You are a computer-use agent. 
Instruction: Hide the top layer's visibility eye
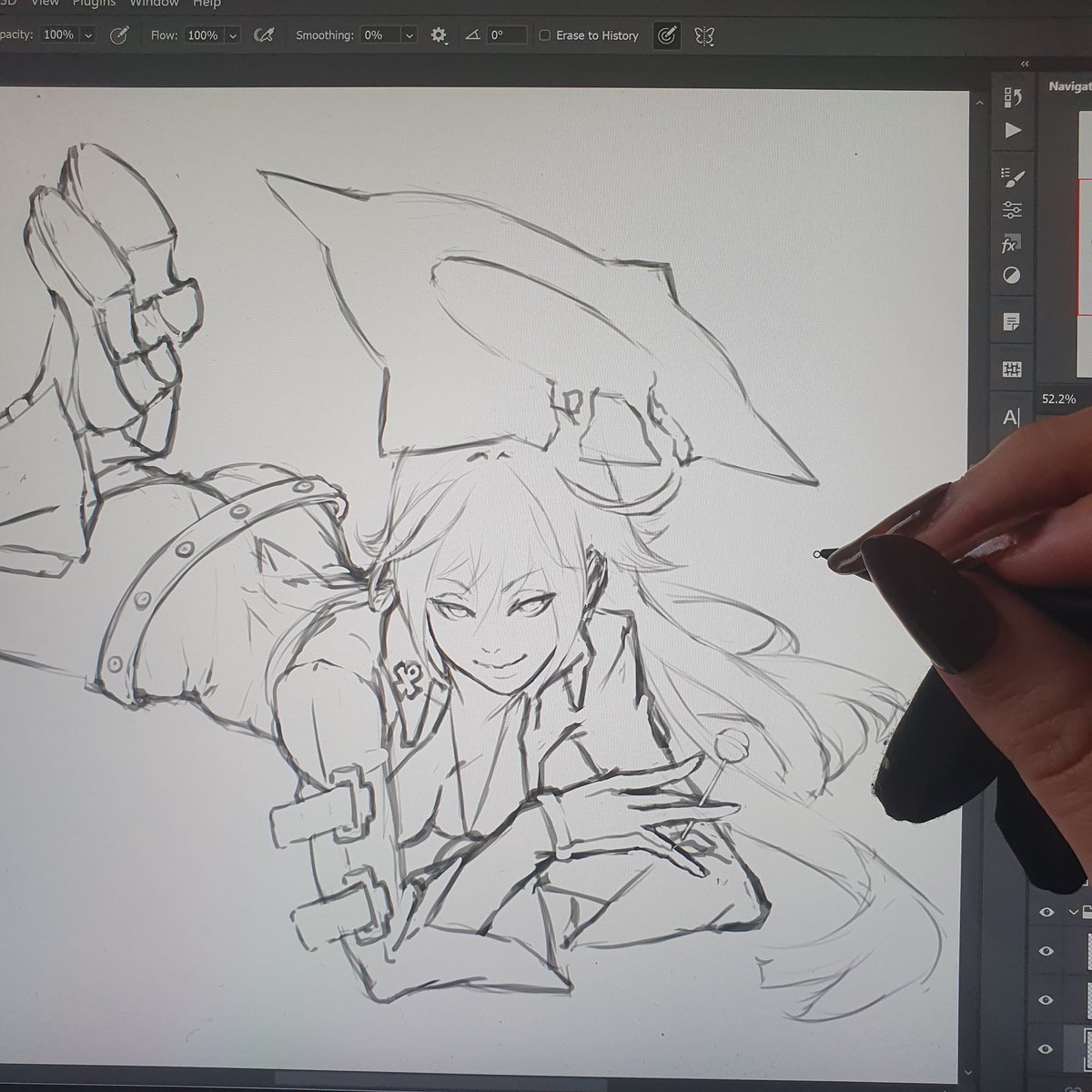(x=1045, y=911)
